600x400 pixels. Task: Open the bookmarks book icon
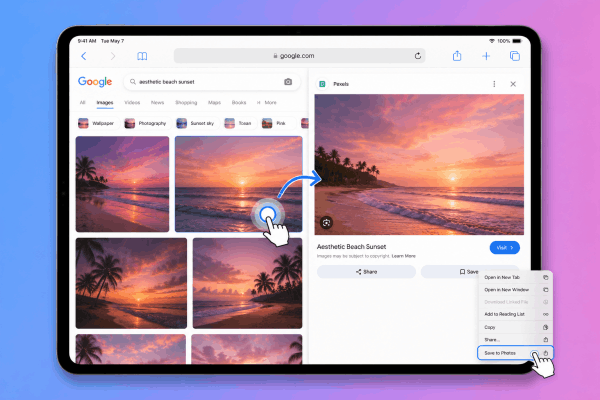(142, 56)
